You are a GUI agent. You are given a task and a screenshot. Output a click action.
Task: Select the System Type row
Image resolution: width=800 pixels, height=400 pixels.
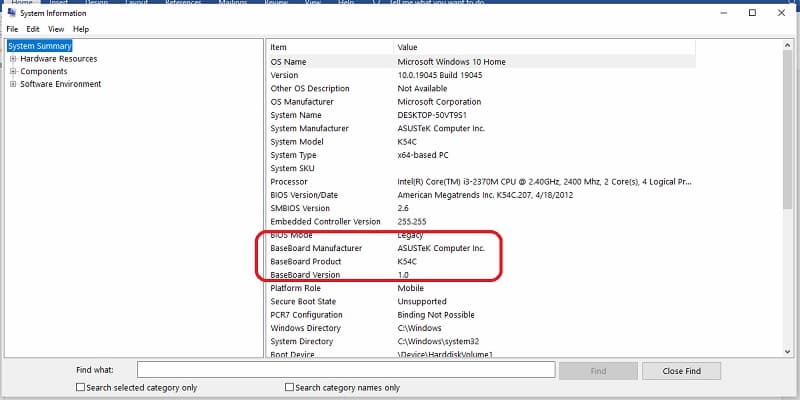click(482, 155)
